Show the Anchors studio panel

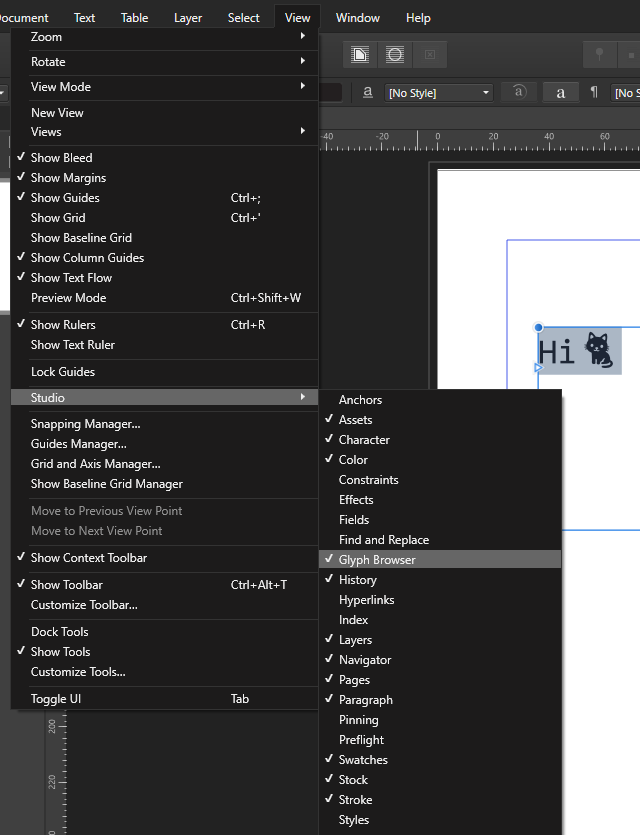click(x=440, y=400)
